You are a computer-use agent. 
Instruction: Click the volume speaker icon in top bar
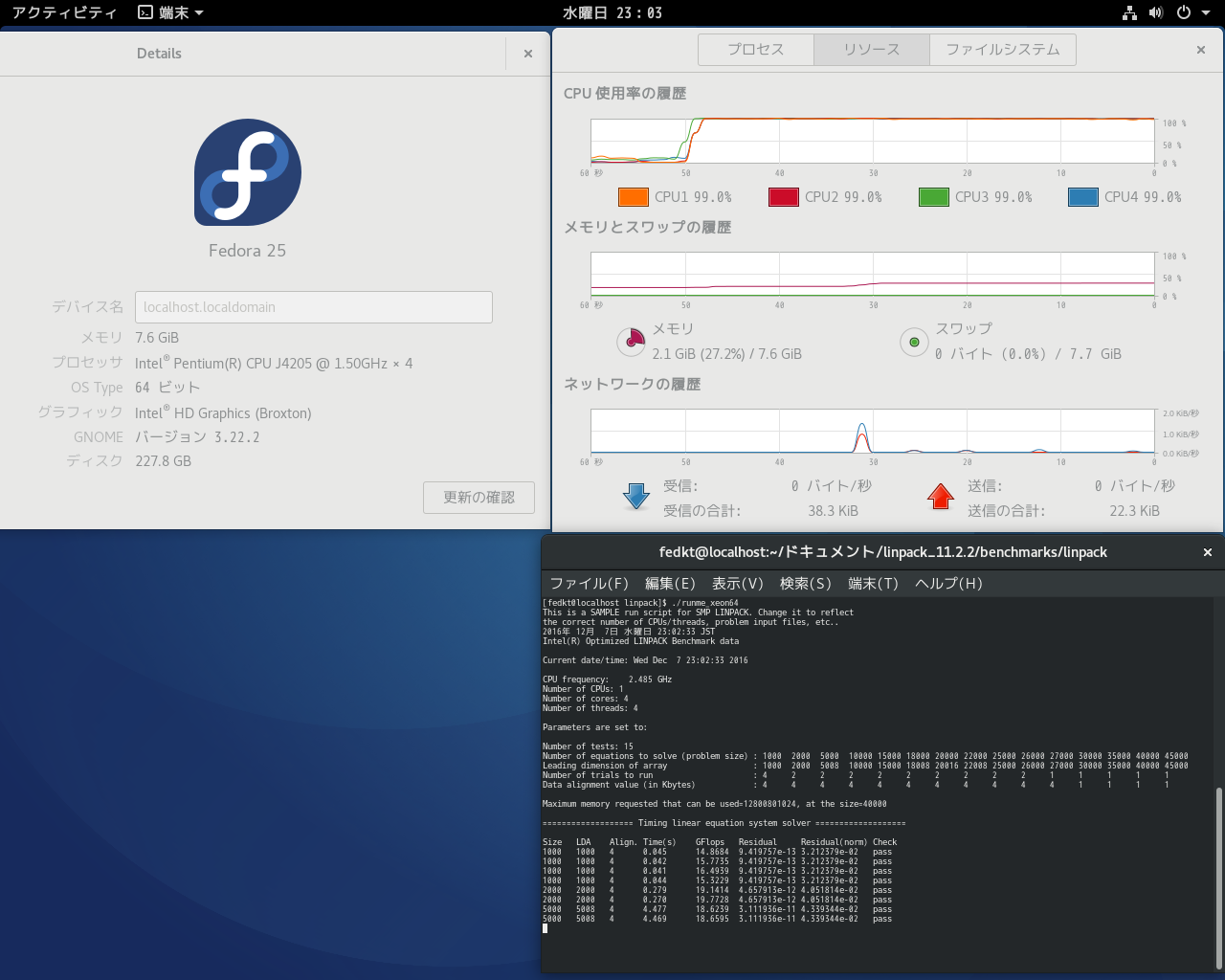coord(1156,12)
